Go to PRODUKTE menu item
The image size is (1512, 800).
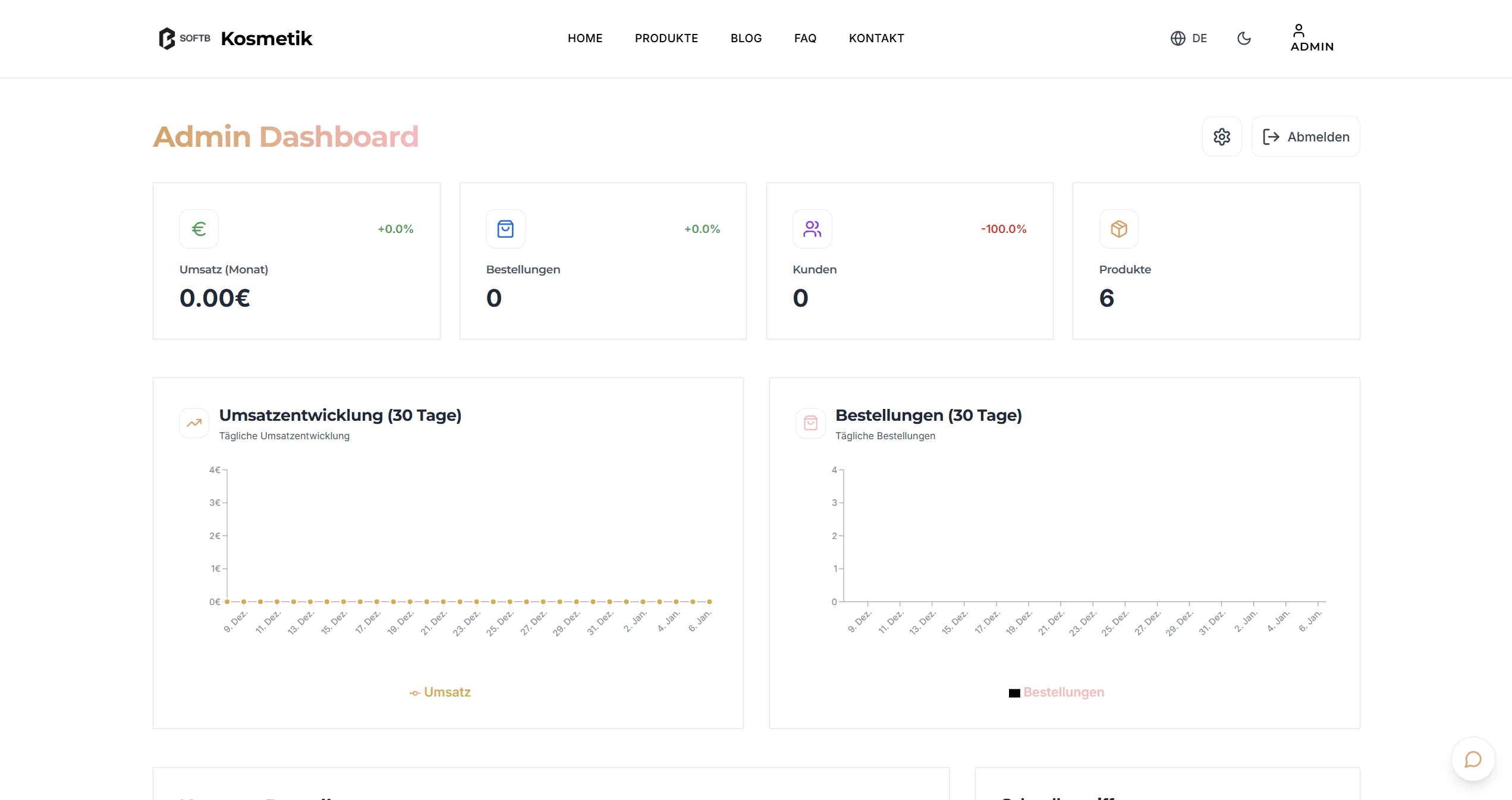pyautogui.click(x=666, y=39)
